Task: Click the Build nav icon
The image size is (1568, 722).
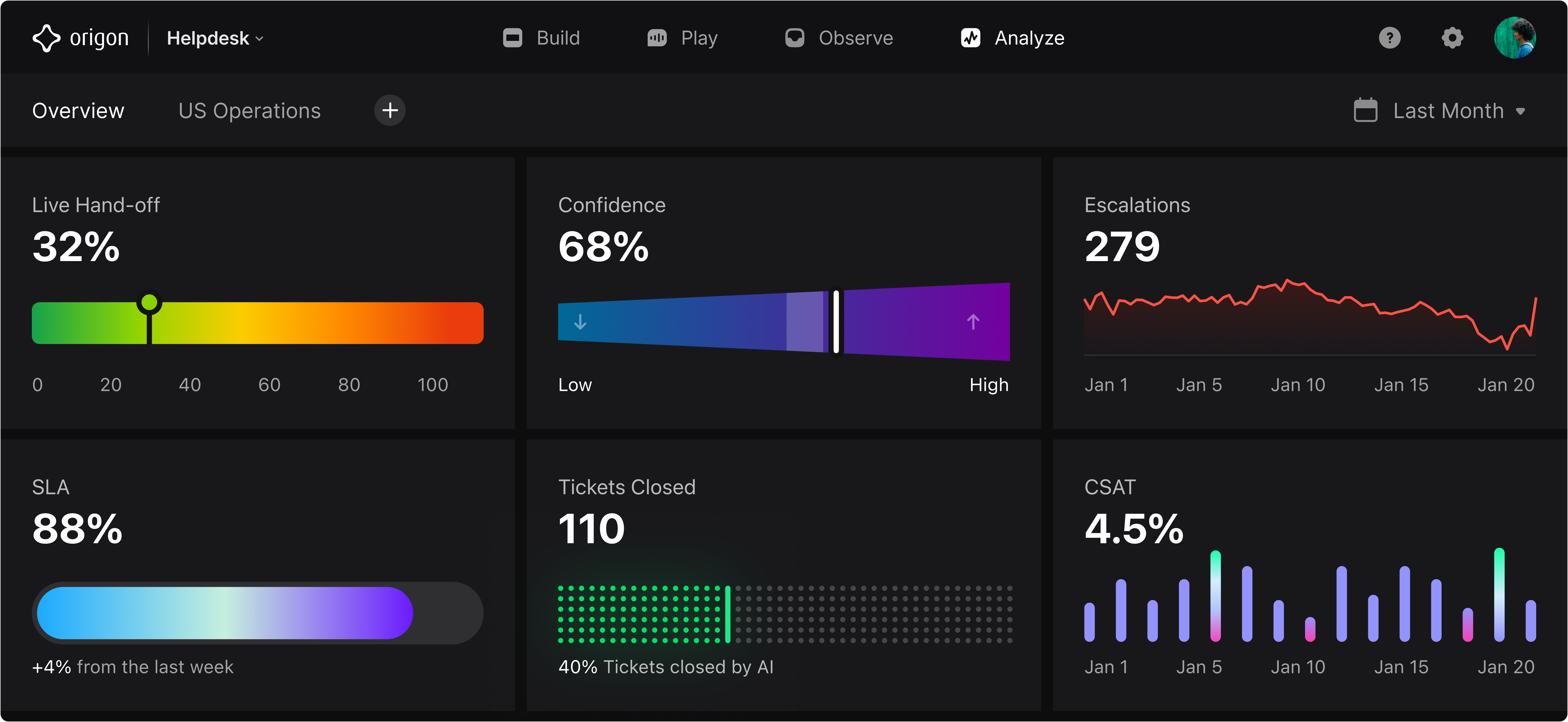Action: coord(512,38)
